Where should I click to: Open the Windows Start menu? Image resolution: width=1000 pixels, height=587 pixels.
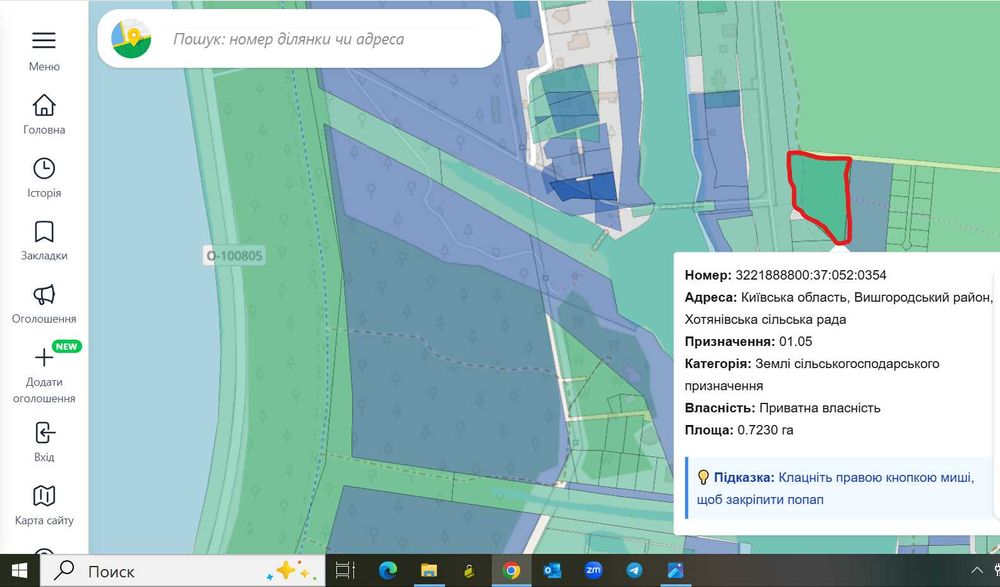pyautogui.click(x=19, y=570)
